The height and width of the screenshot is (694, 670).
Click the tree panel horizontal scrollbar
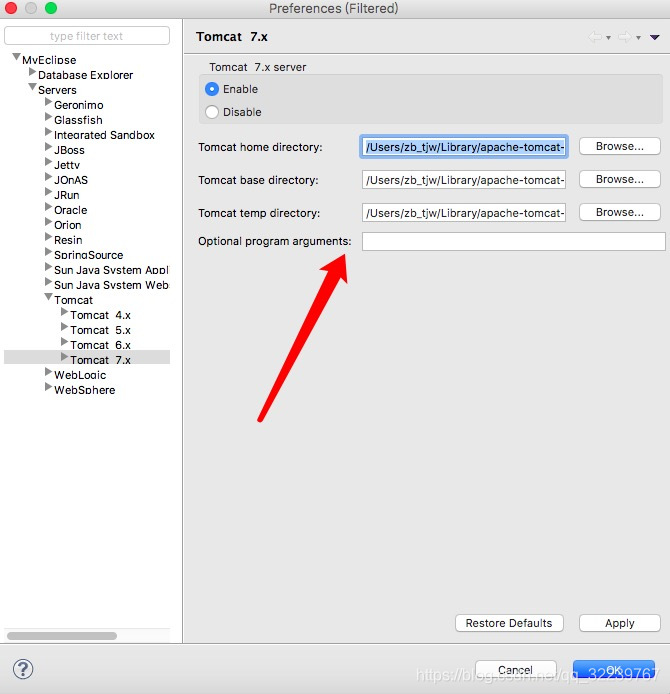tap(62, 636)
